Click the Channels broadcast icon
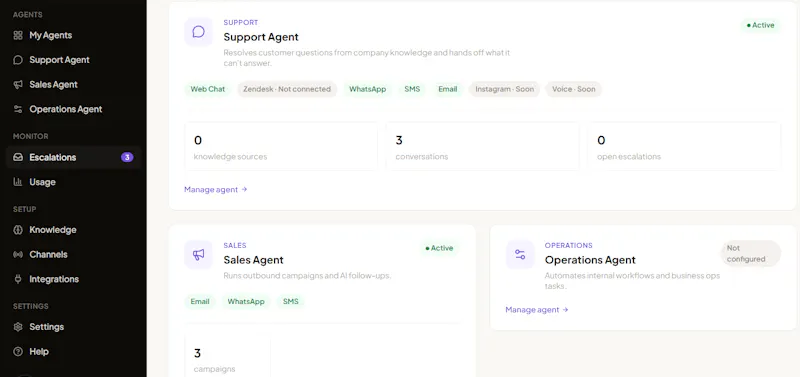Image resolution: width=800 pixels, height=377 pixels. point(18,254)
